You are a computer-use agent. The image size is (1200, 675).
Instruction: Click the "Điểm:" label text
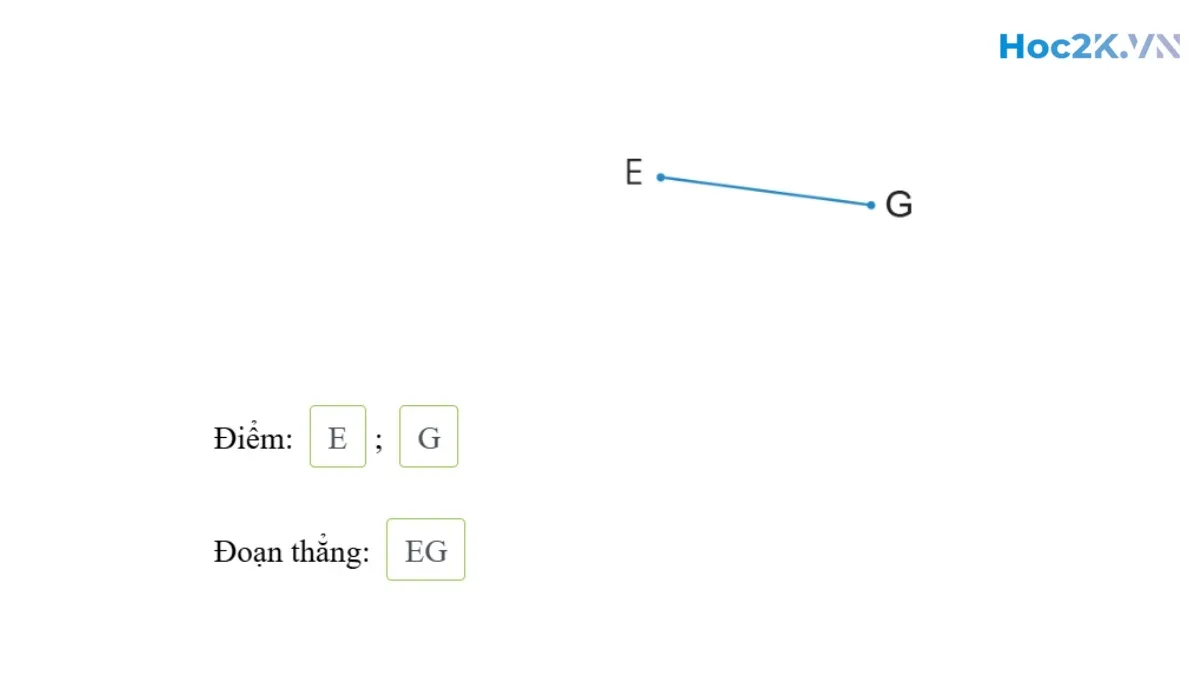coord(253,438)
